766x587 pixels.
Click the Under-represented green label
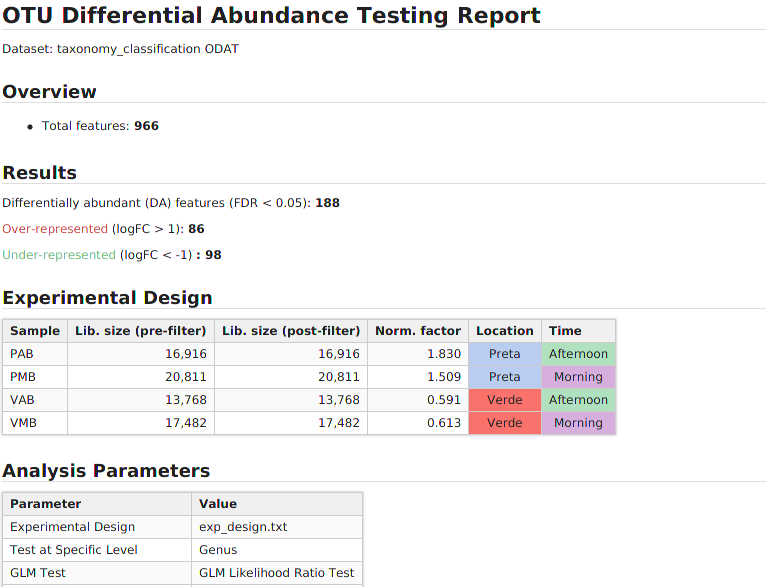click(x=59, y=255)
